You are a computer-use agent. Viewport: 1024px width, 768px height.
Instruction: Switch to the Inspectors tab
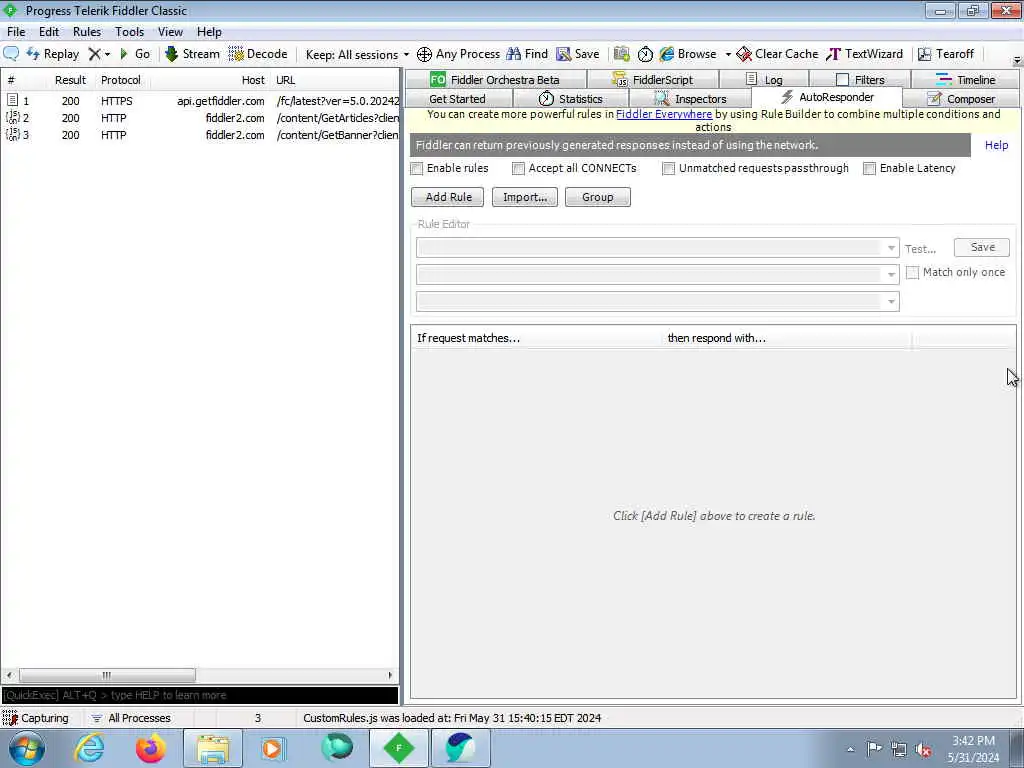tap(690, 99)
